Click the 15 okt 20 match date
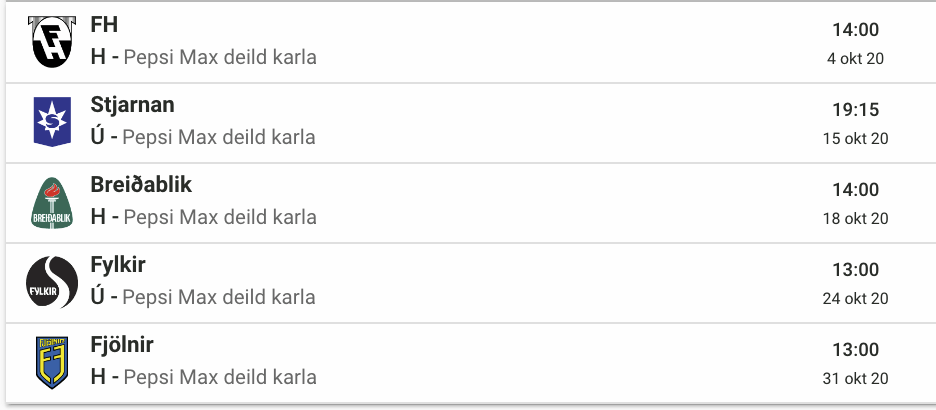 (855, 138)
